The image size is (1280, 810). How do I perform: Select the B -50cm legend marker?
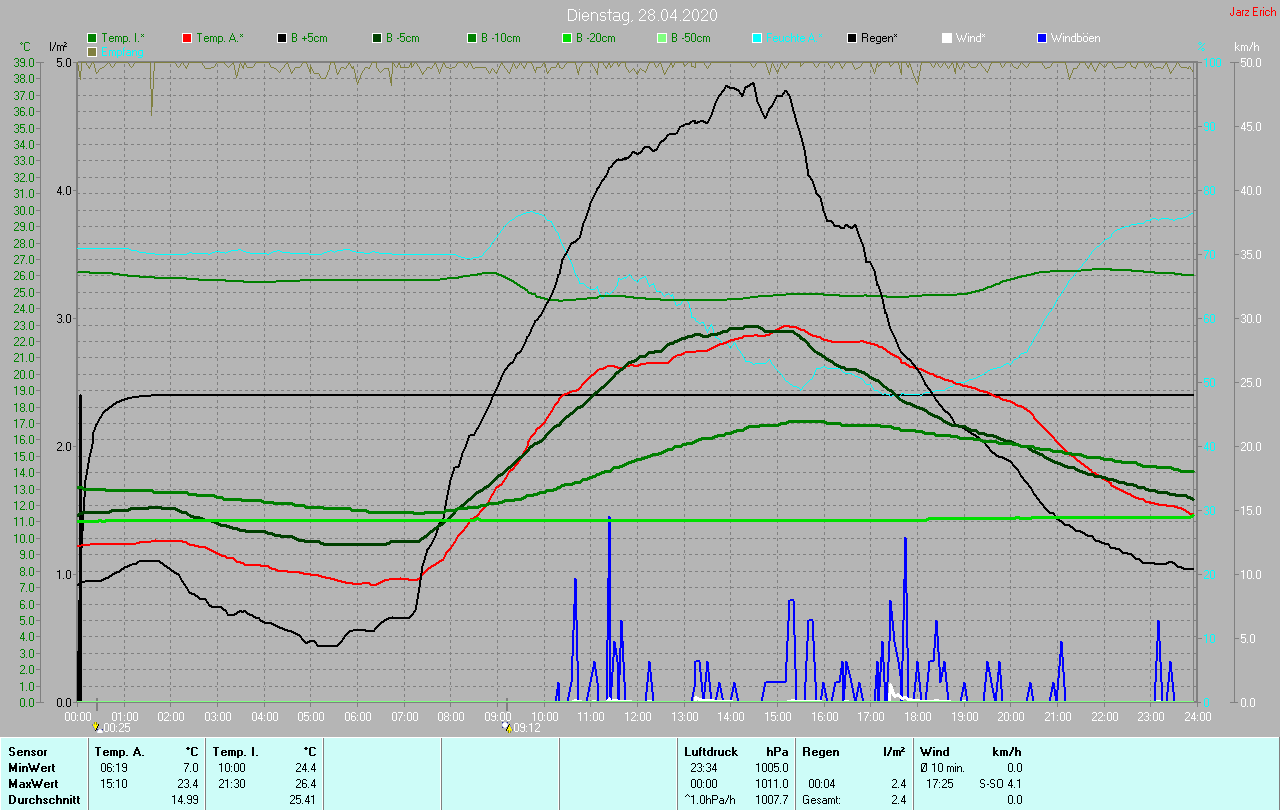tap(662, 38)
